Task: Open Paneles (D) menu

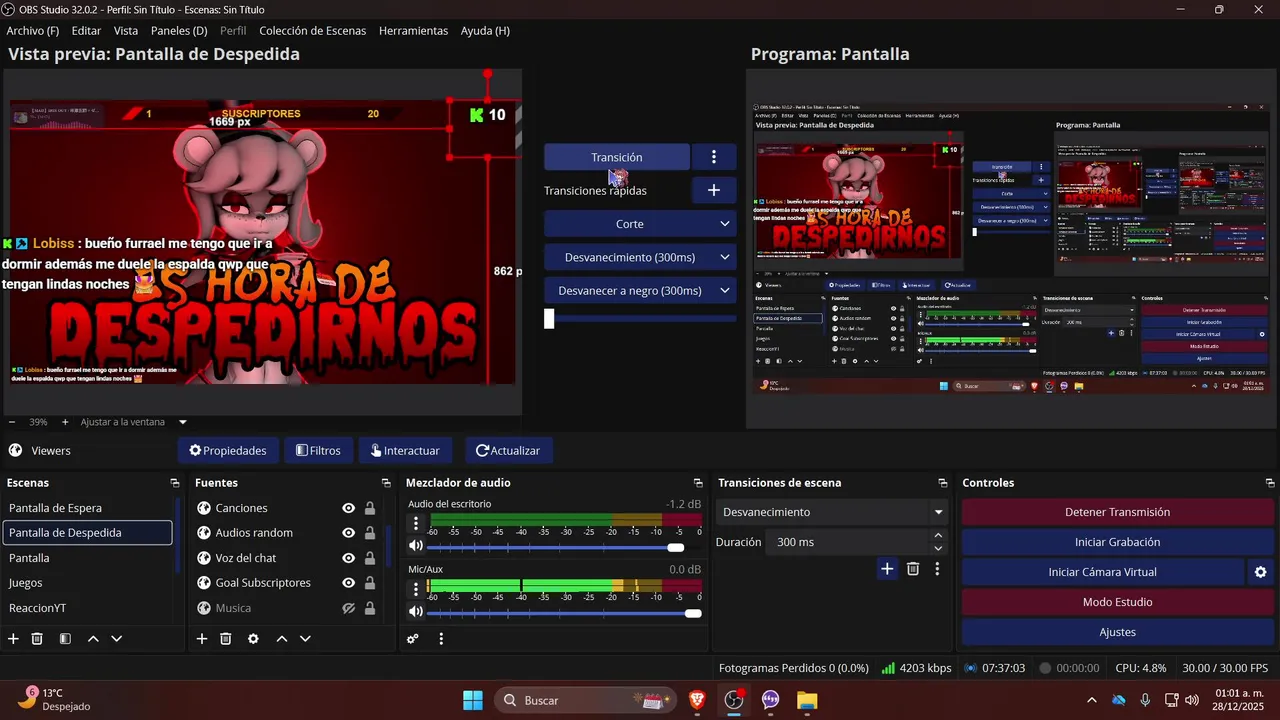Action: point(179,31)
